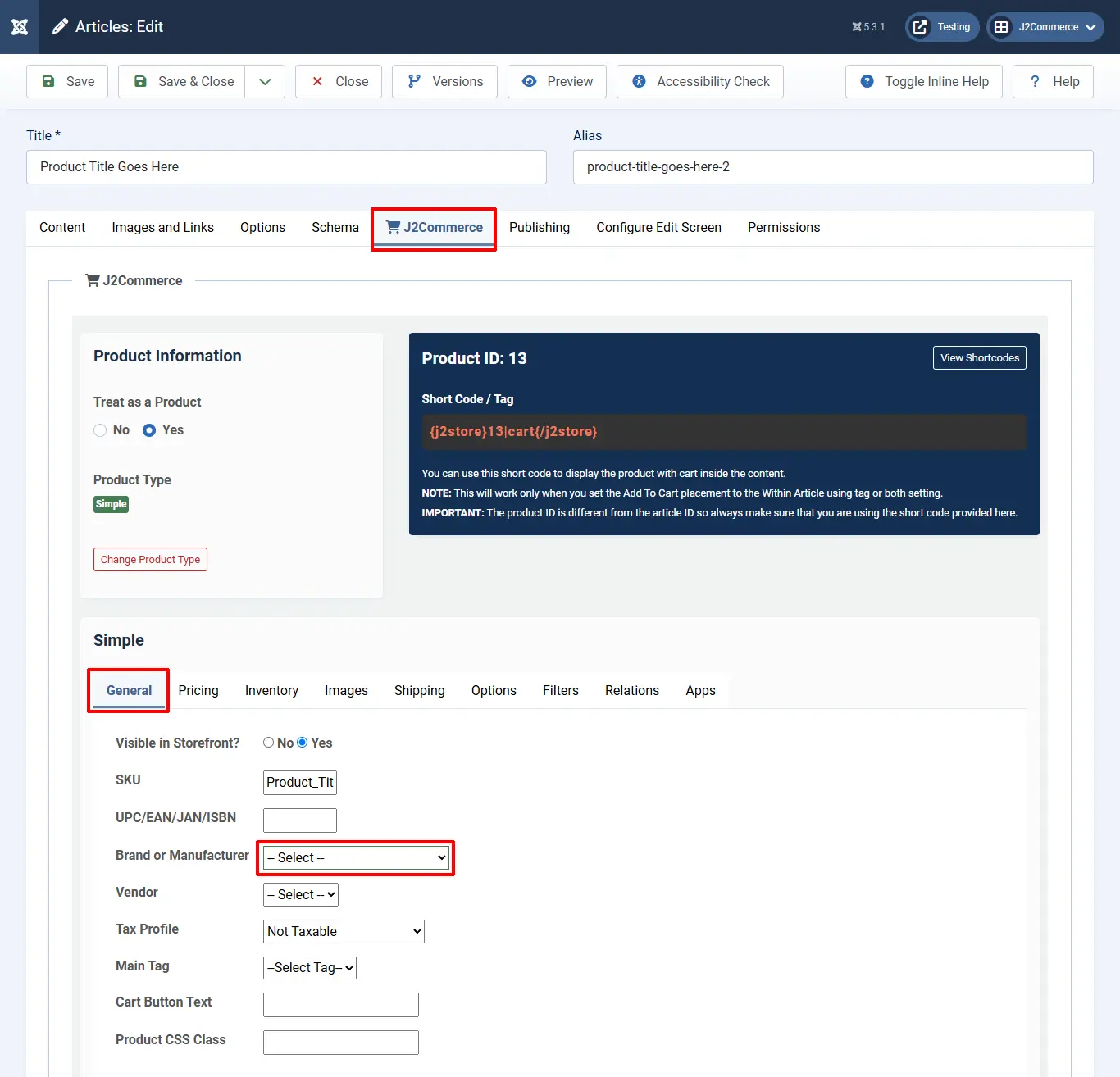
Task: Switch to the Schema tab
Action: click(x=335, y=228)
